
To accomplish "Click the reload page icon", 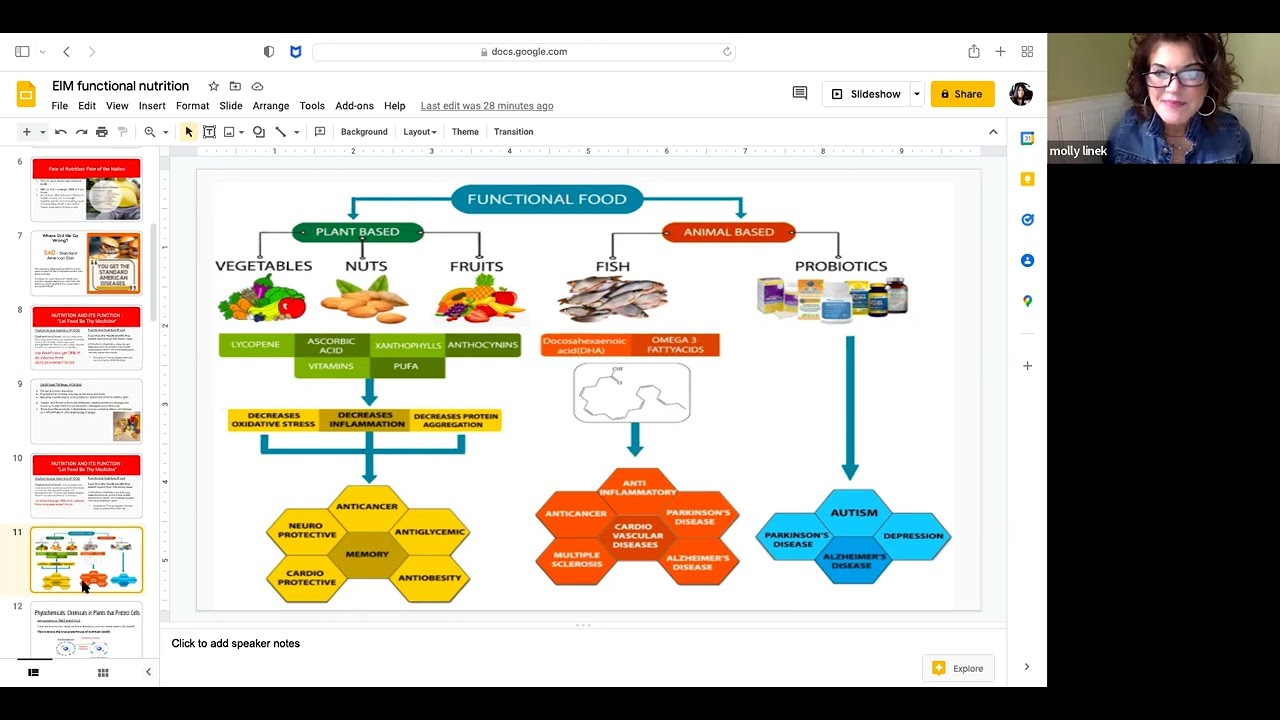I will point(727,52).
